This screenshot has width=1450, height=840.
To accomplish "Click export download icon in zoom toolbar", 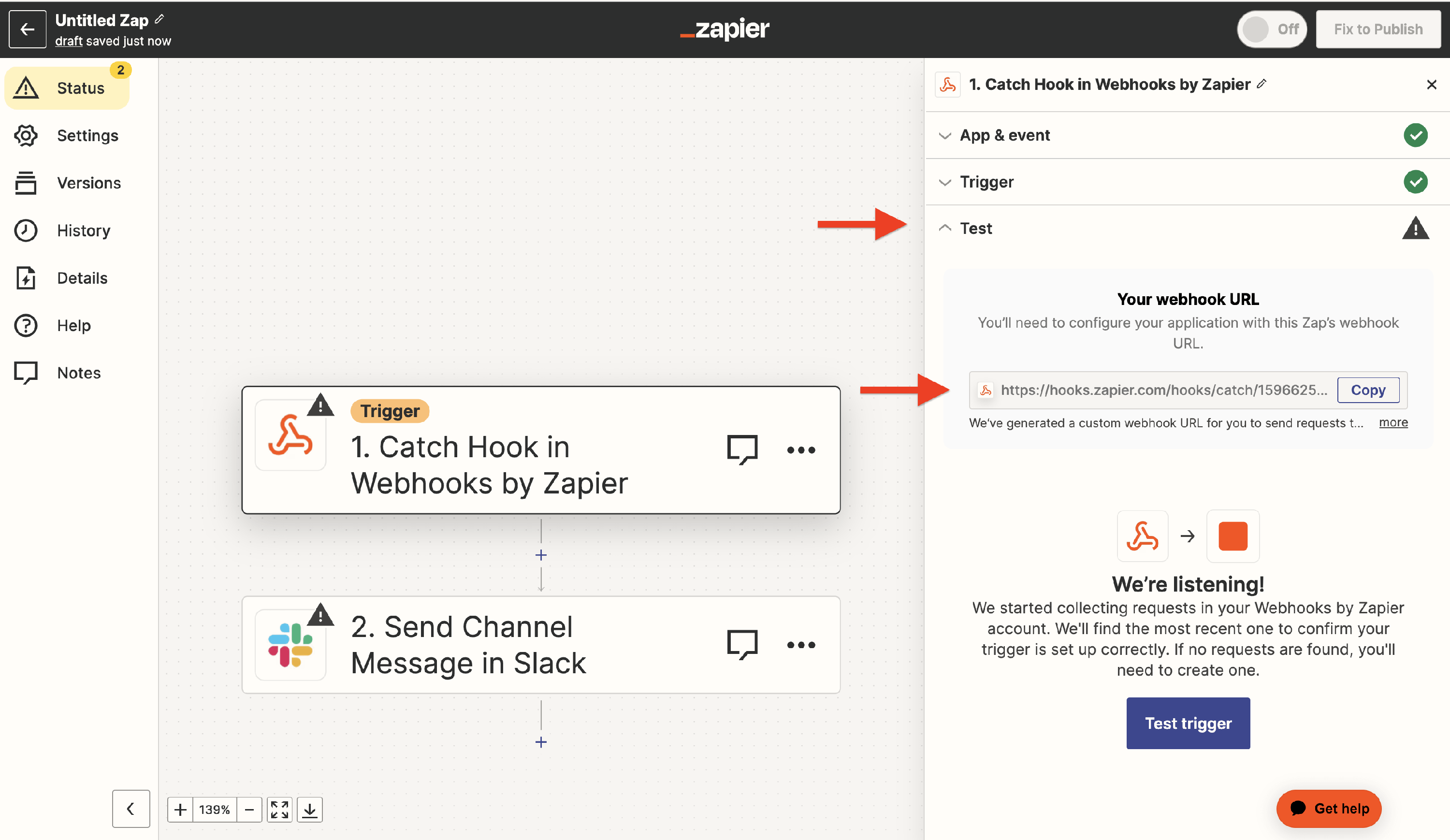I will pyautogui.click(x=309, y=810).
